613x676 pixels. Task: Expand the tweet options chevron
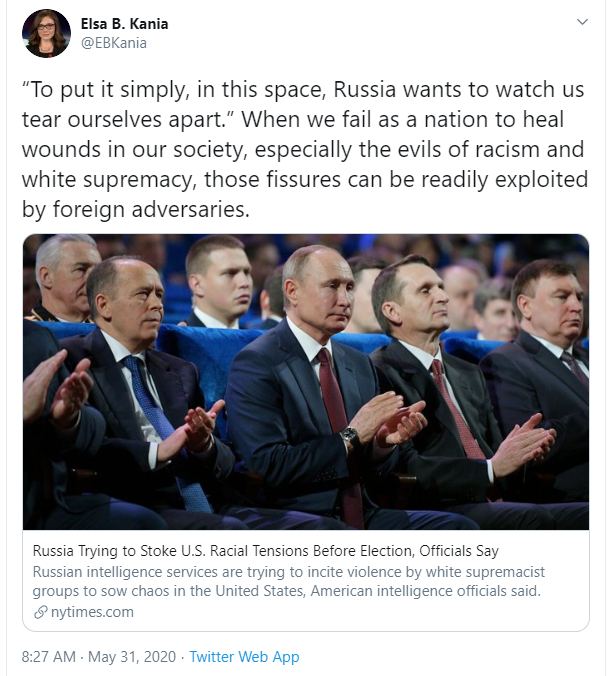[x=582, y=23]
